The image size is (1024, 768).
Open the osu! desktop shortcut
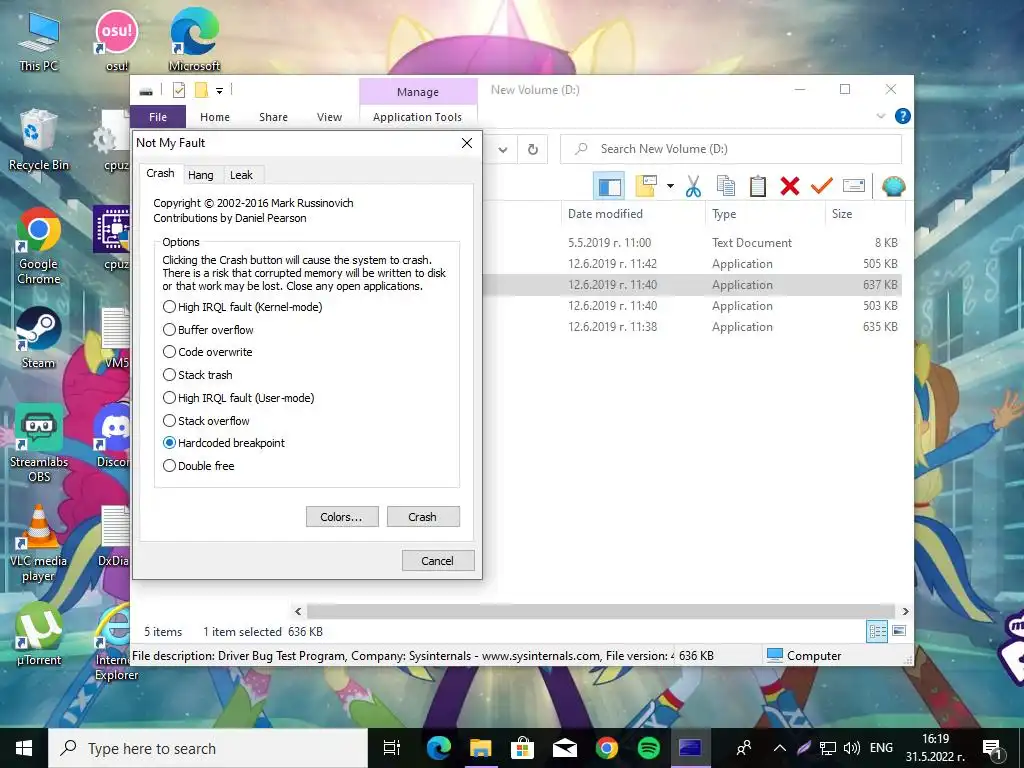pyautogui.click(x=117, y=40)
